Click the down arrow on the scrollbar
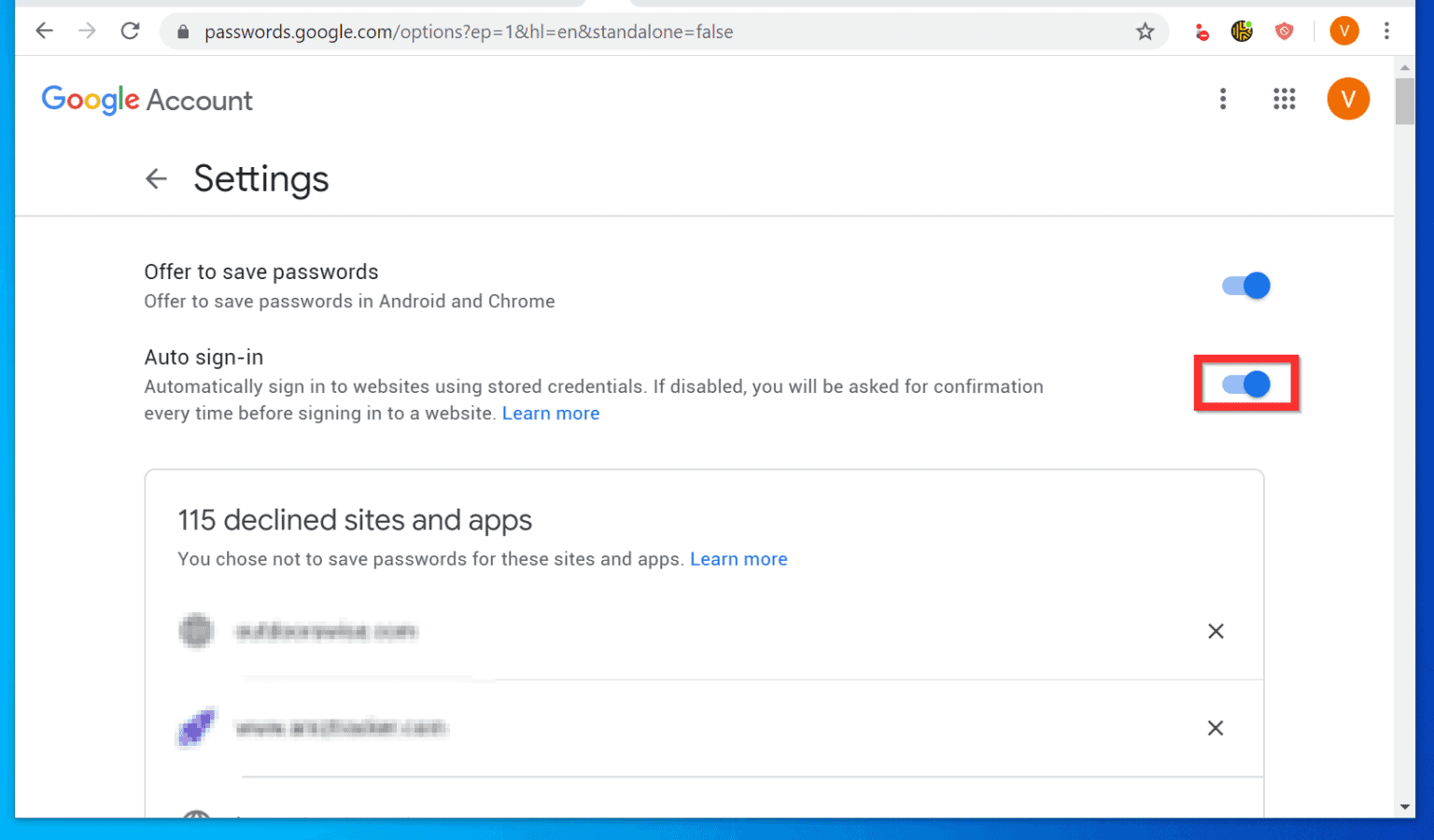This screenshot has width=1434, height=840. (x=1403, y=806)
